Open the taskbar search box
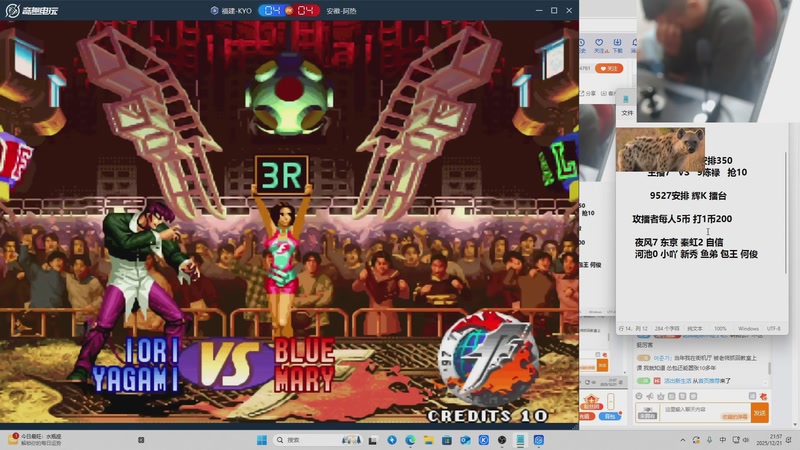 (x=317, y=440)
